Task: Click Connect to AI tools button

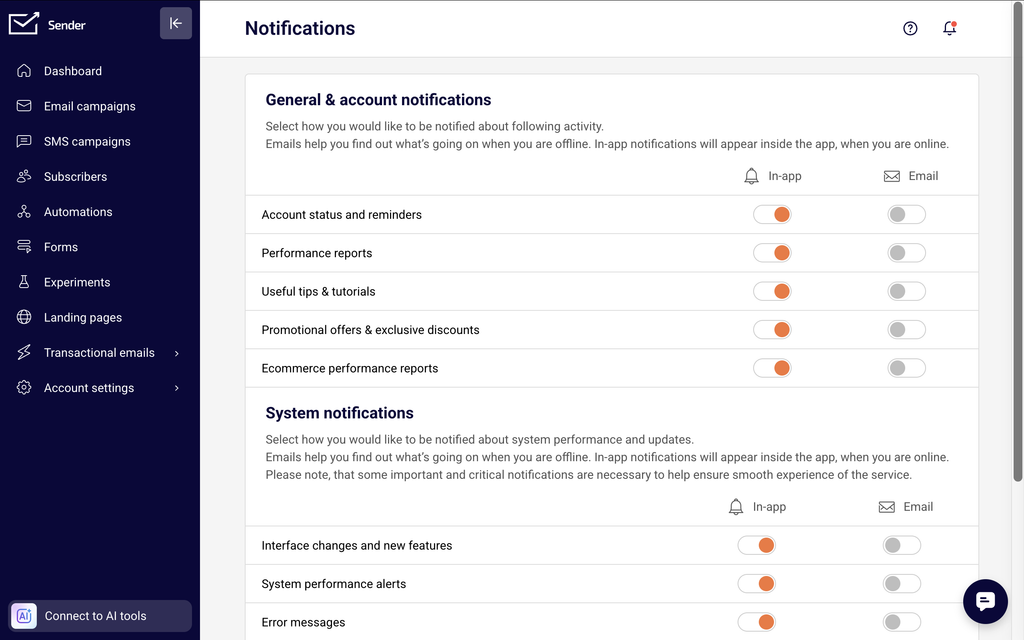Action: point(100,616)
